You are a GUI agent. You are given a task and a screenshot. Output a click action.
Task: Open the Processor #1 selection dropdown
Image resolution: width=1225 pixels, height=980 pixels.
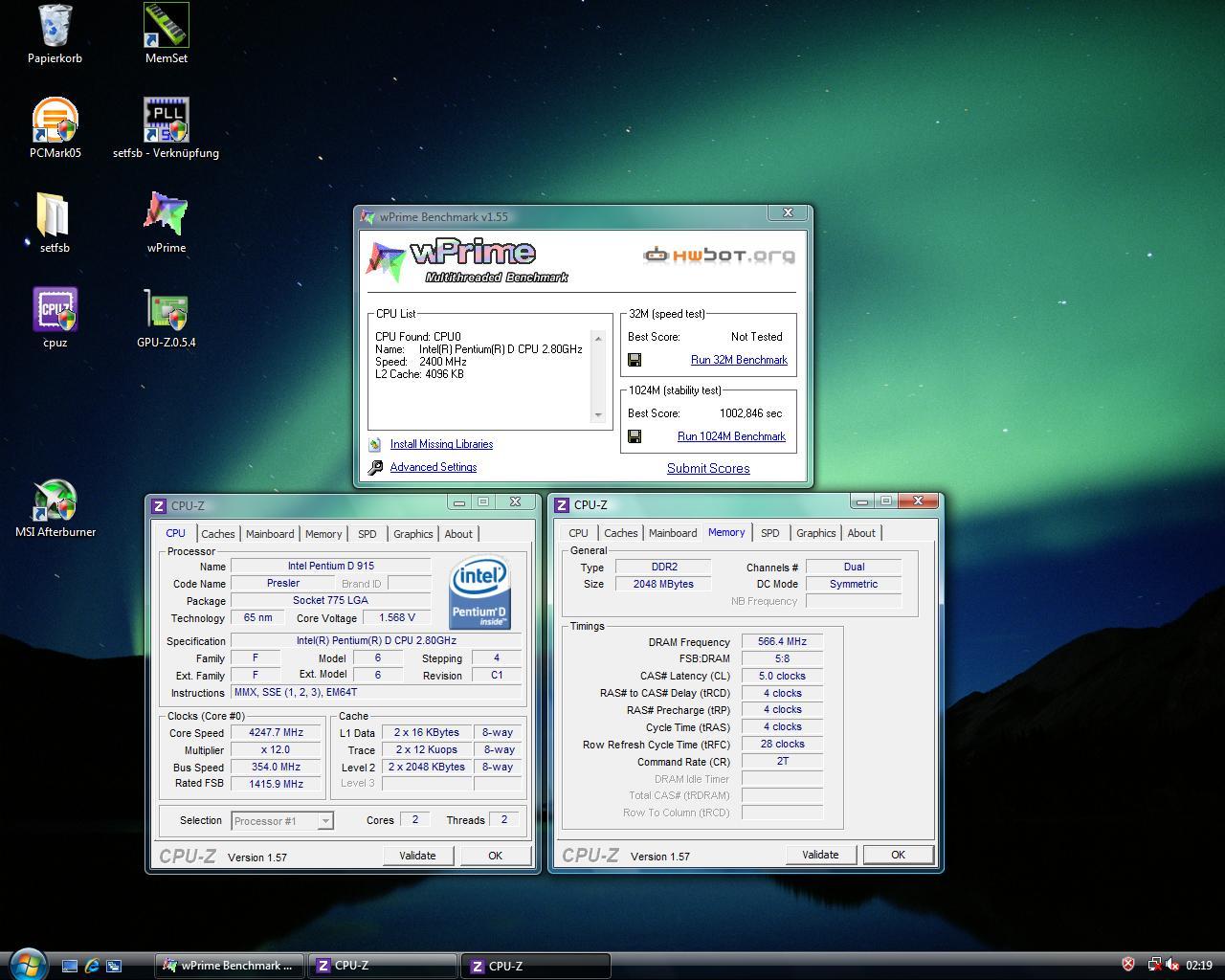pyautogui.click(x=282, y=821)
